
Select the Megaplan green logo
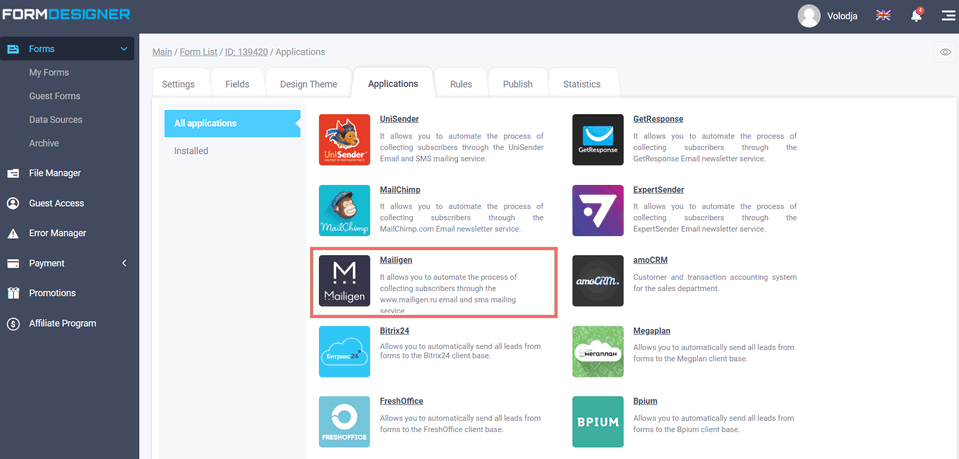click(598, 351)
